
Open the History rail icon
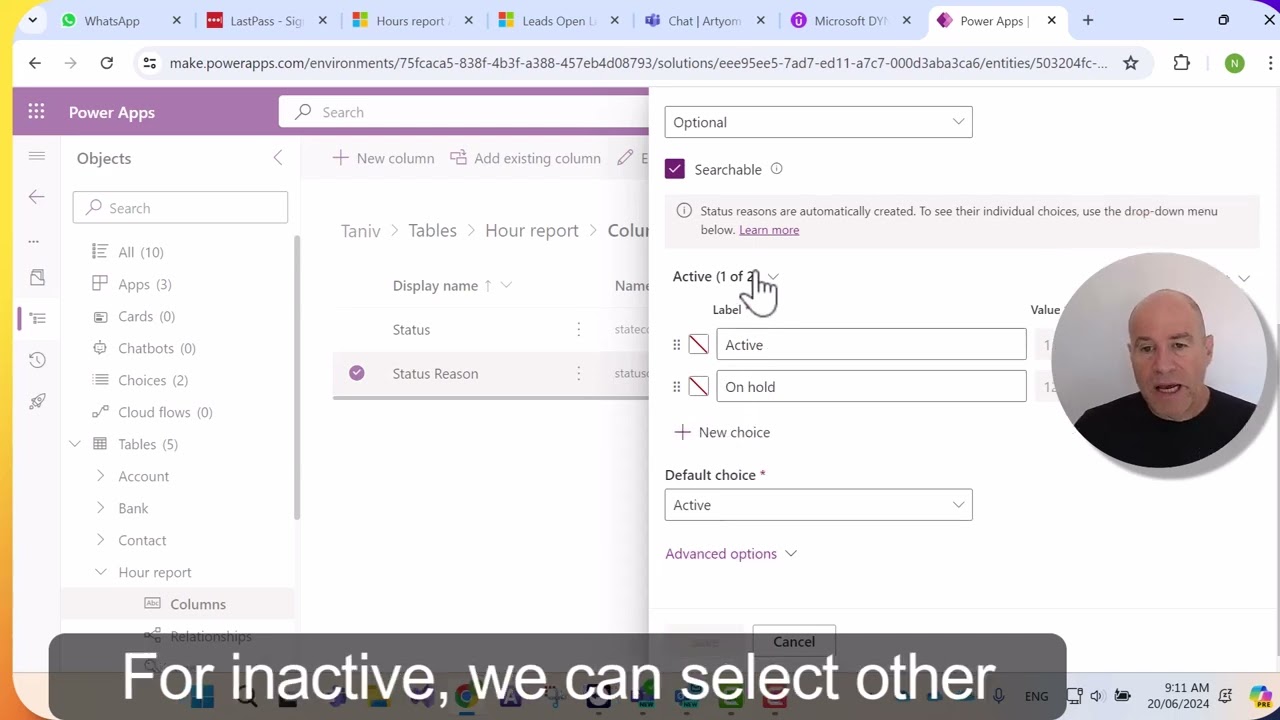[x=37, y=360]
